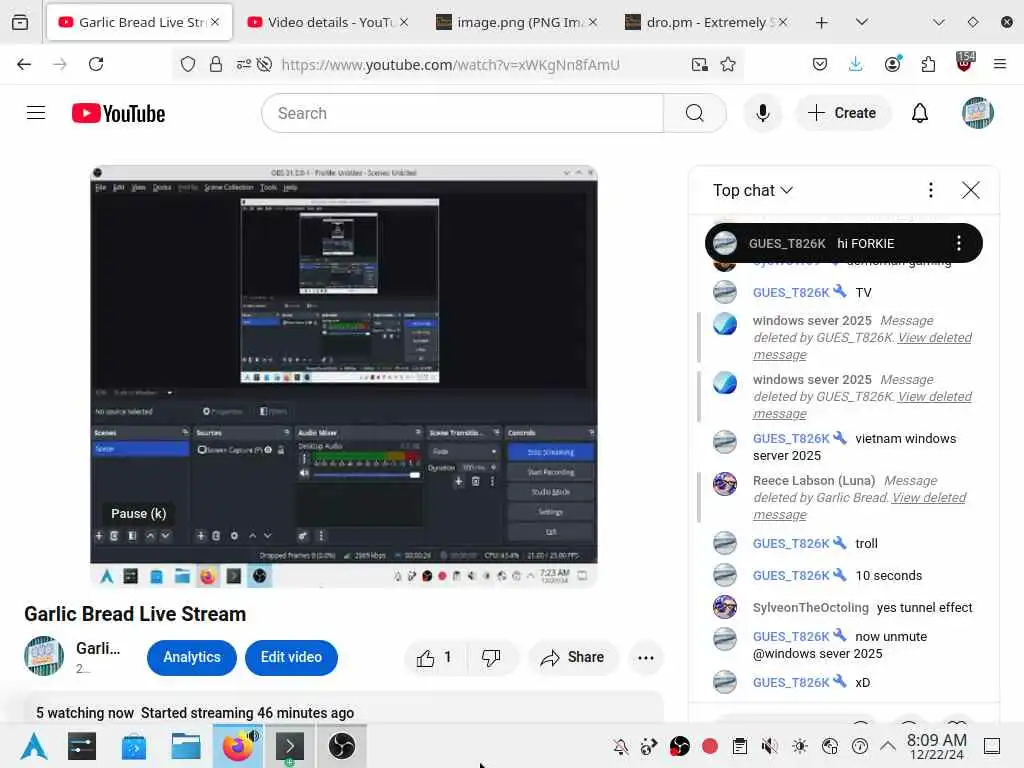Reload the page in Firefox

(96, 64)
